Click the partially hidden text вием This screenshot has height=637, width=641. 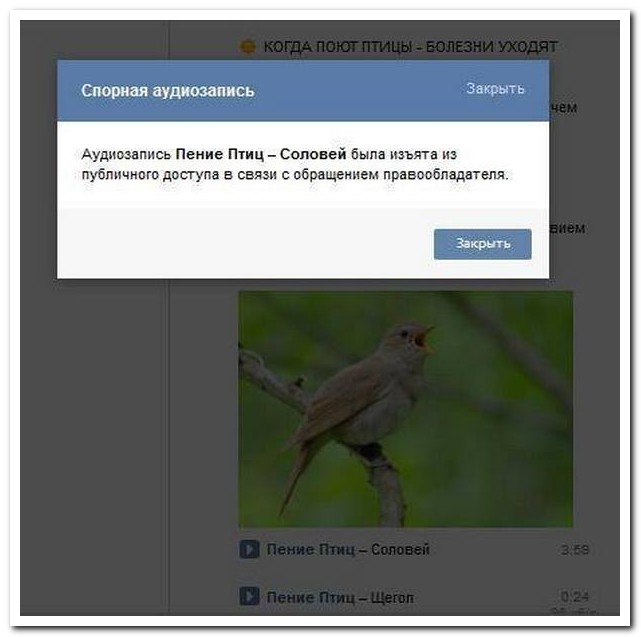pyautogui.click(x=567, y=228)
